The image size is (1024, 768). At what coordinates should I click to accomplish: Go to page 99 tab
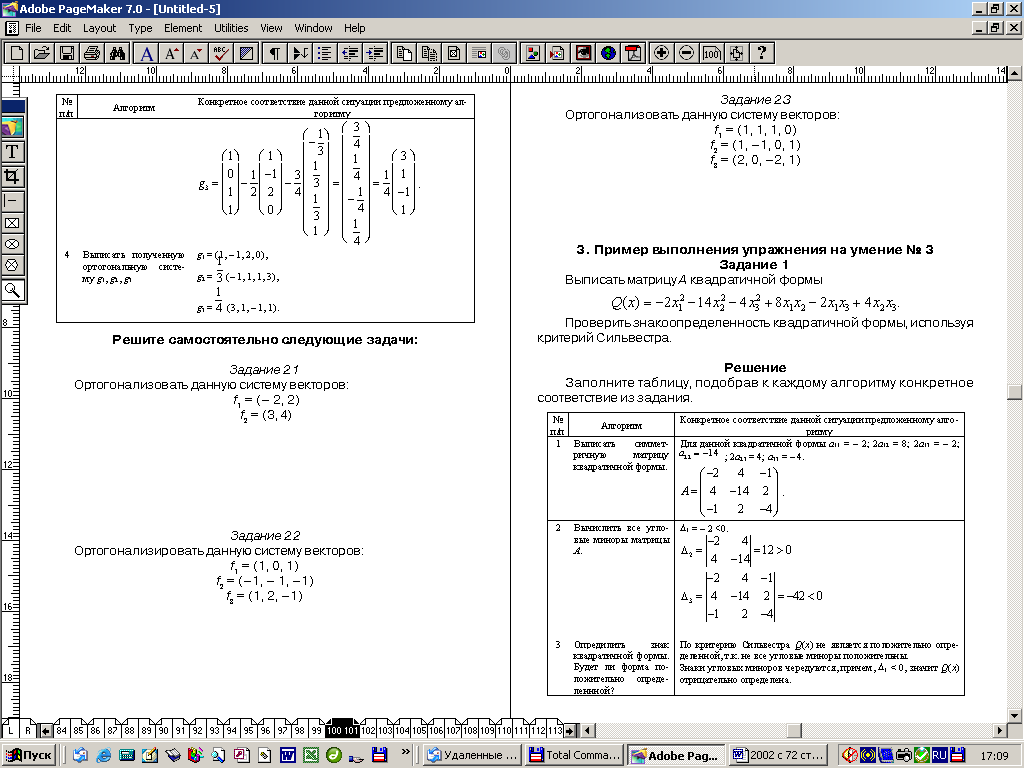pyautogui.click(x=316, y=730)
